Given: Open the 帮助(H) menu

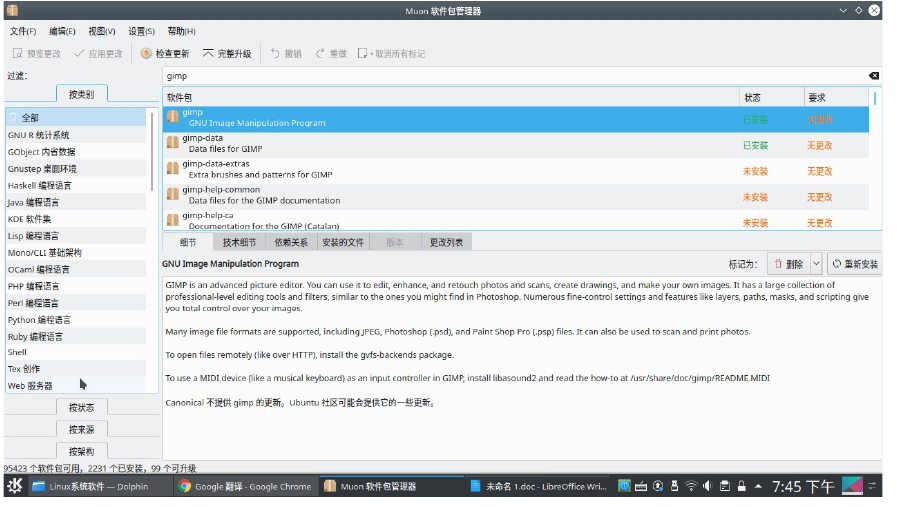Looking at the screenshot, I should [181, 31].
